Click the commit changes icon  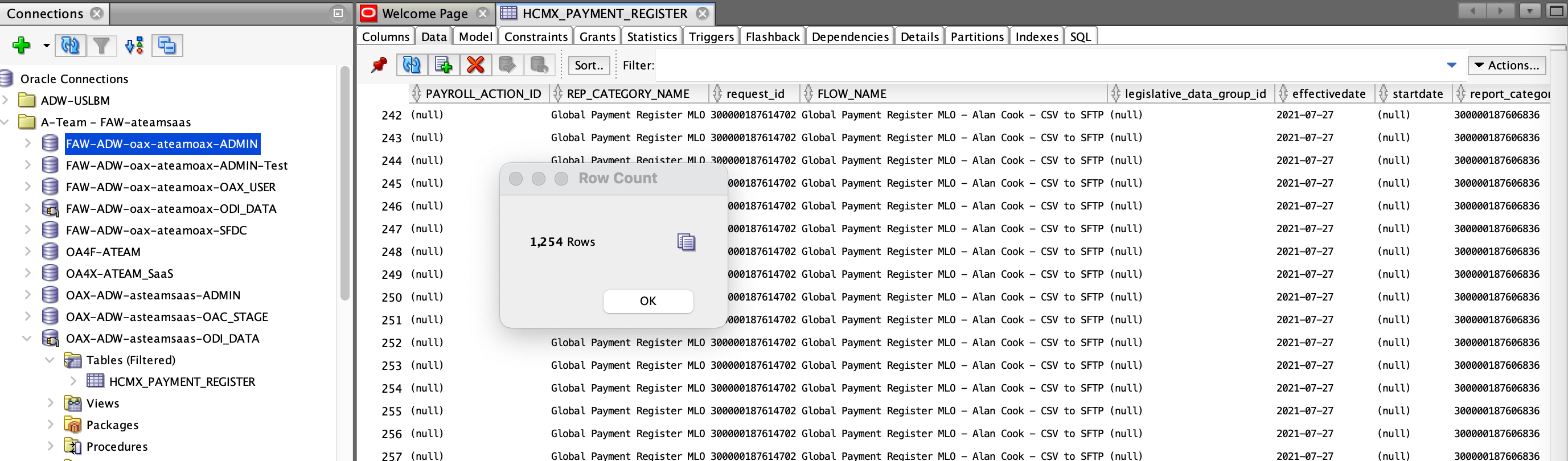[x=507, y=65]
